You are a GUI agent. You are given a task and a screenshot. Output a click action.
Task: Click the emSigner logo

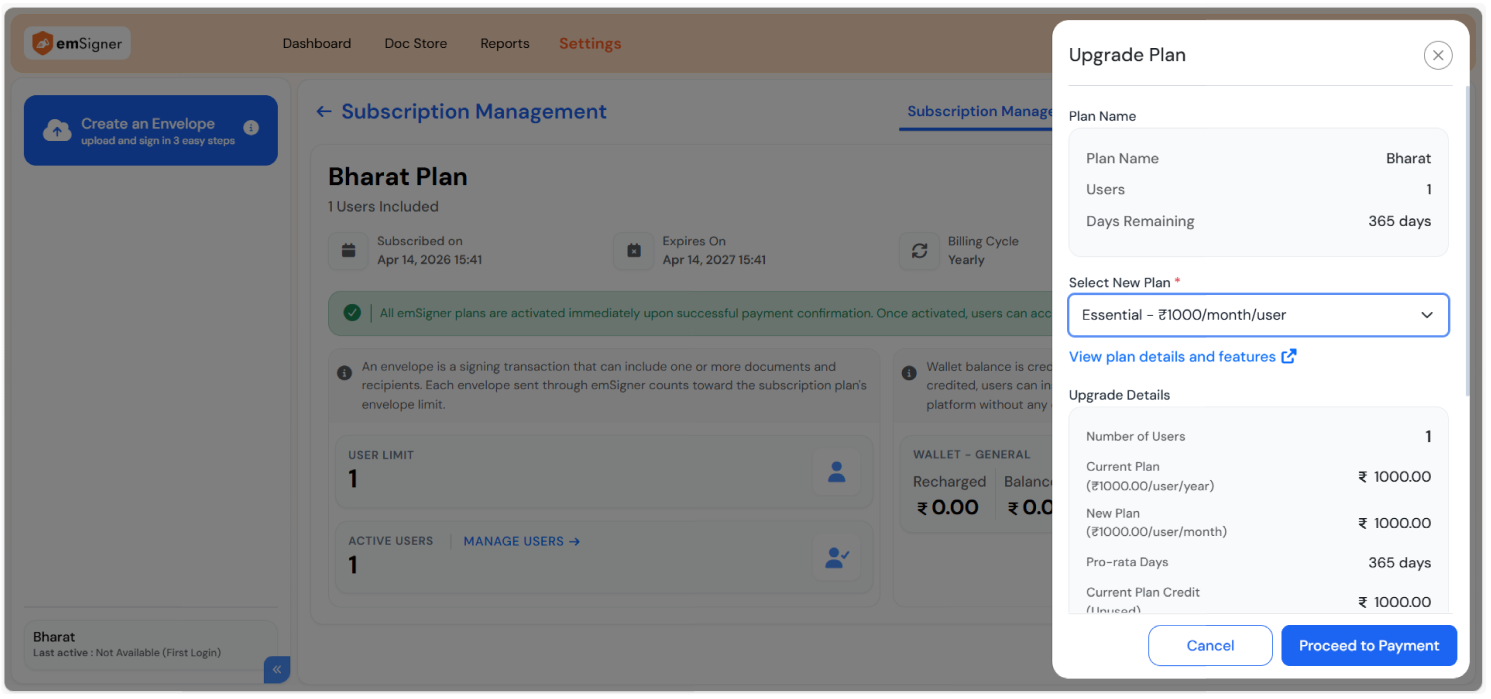[x=78, y=43]
